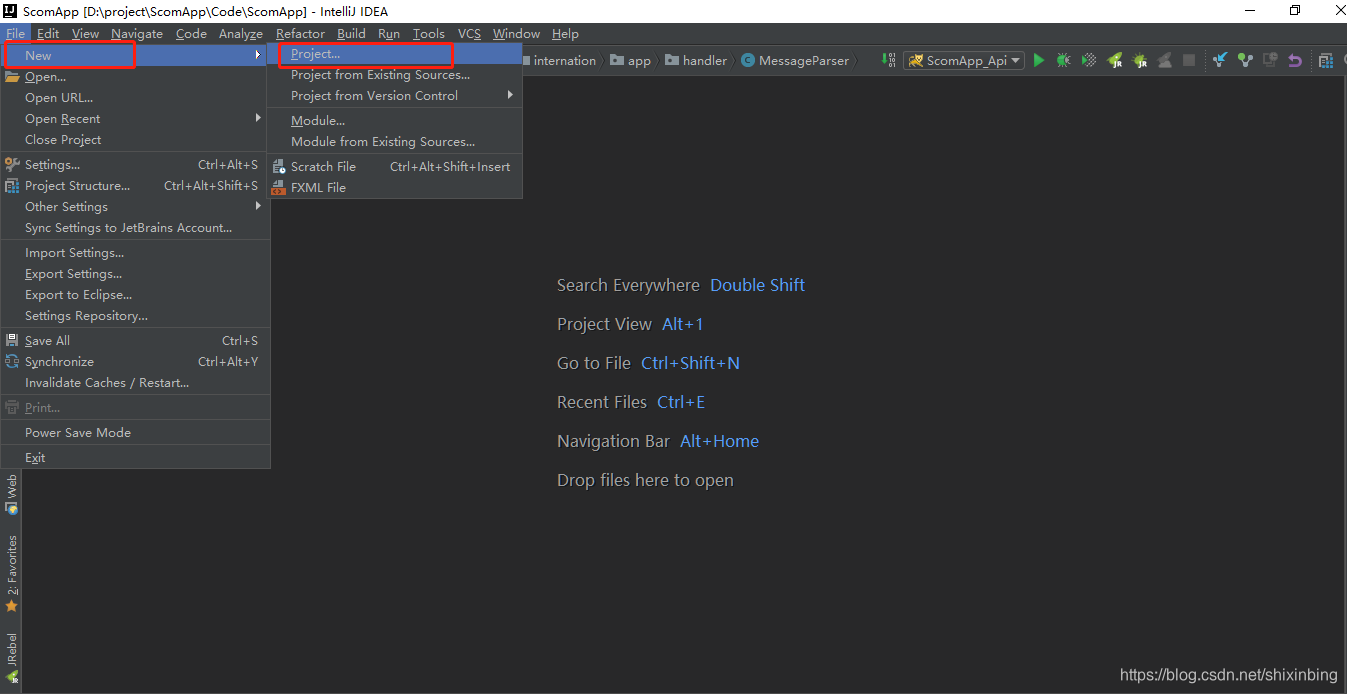
Task: Click the Tomcat icon in run configuration
Action: point(915,61)
